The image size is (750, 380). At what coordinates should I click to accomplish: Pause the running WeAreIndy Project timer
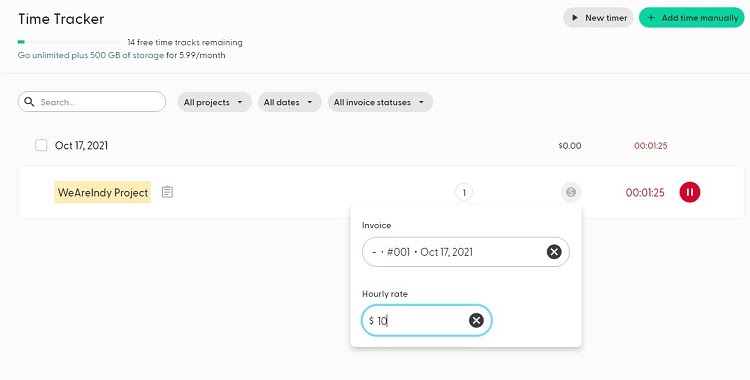[689, 192]
